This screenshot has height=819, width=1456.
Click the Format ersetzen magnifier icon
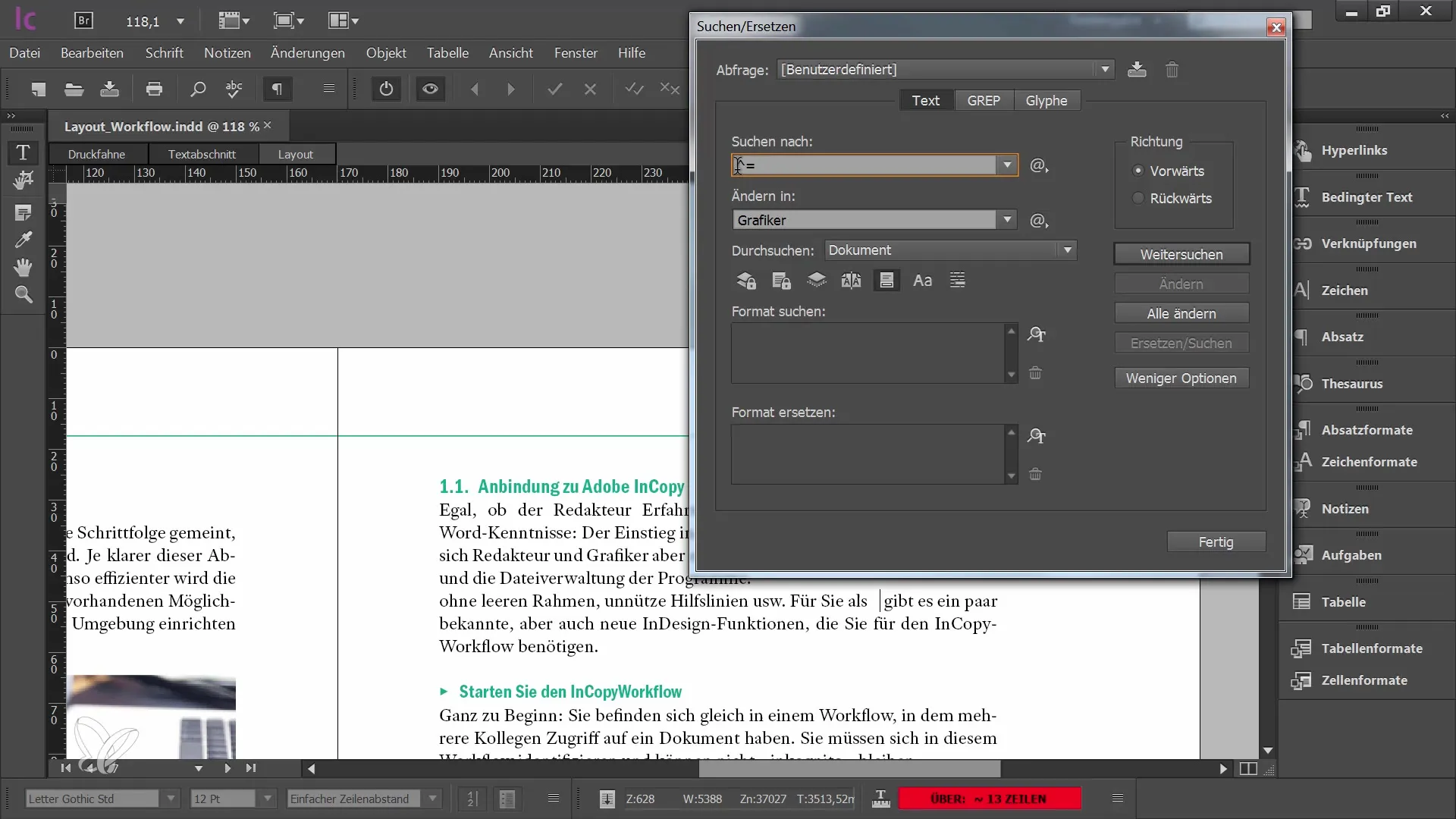[1037, 435]
